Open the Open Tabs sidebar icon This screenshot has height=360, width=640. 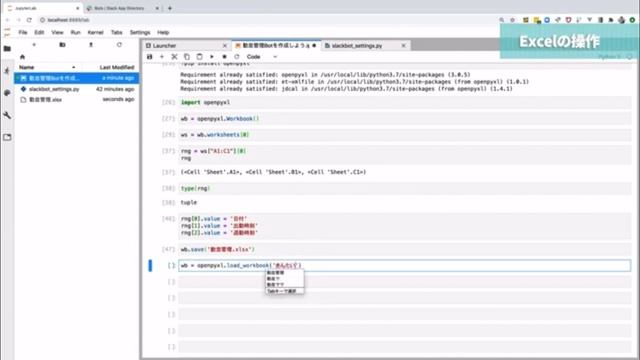point(7,137)
